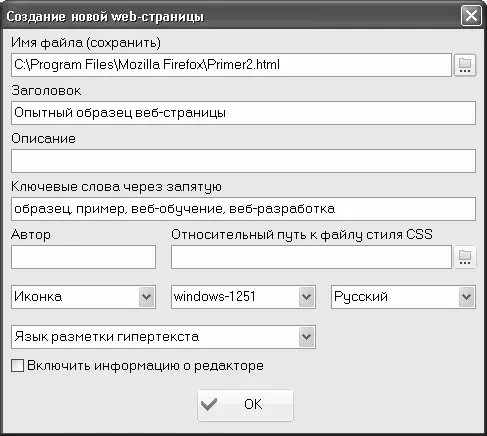The image size is (487, 436).
Task: Click the OK checkmark icon
Action: pyautogui.click(x=209, y=404)
